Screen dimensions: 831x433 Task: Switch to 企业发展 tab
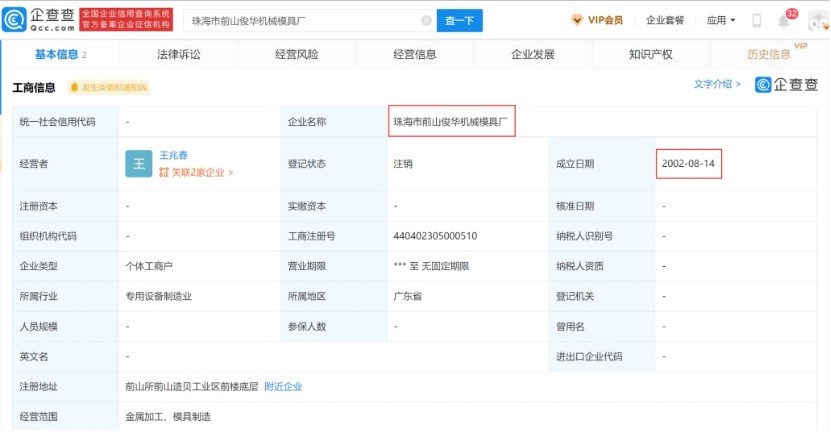click(533, 54)
